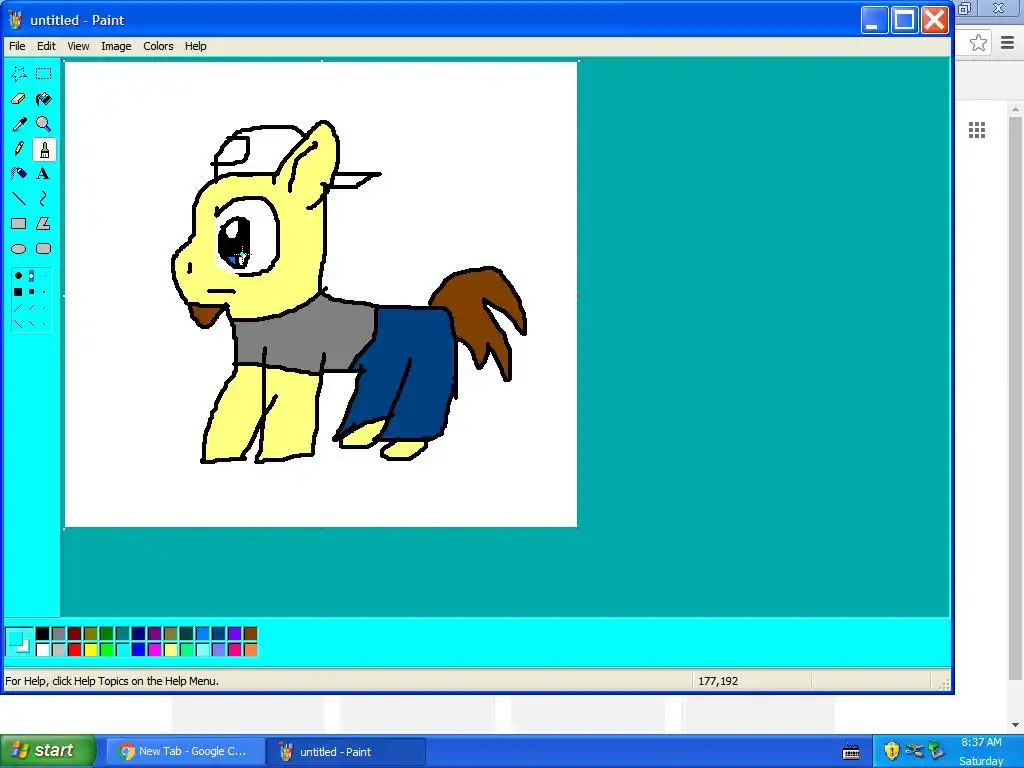Choose the dark green color swatch
This screenshot has height=768, width=1024.
106,633
